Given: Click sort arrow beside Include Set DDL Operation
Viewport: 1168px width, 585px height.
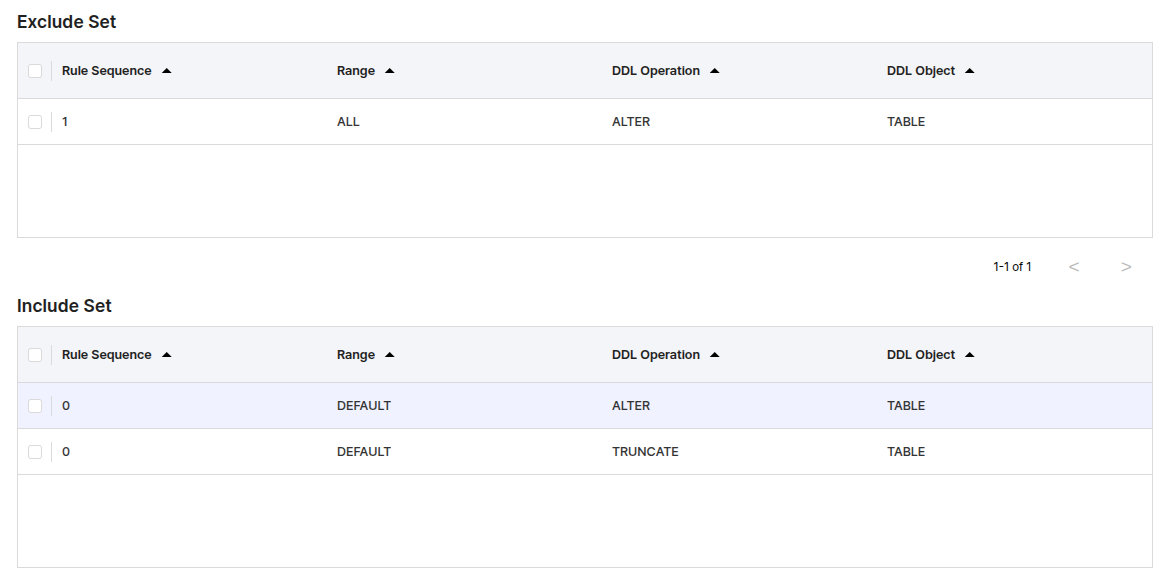Looking at the screenshot, I should [715, 355].
